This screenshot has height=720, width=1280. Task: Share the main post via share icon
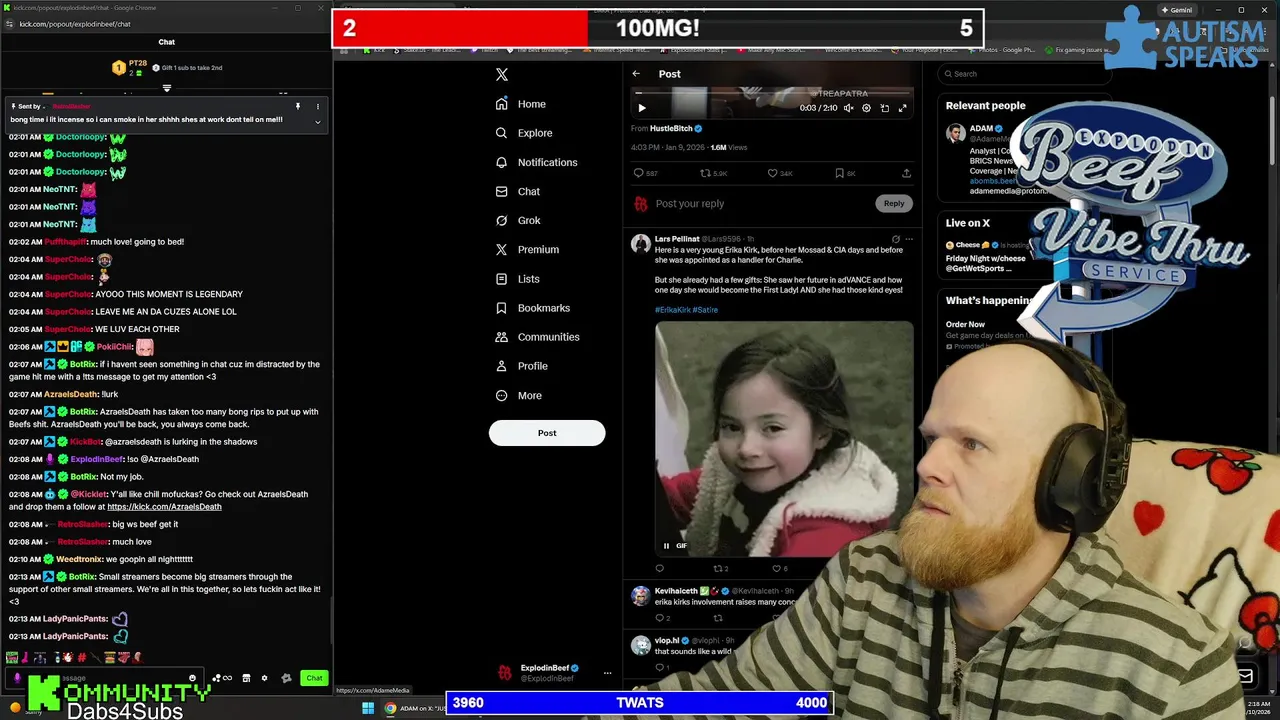[x=906, y=173]
